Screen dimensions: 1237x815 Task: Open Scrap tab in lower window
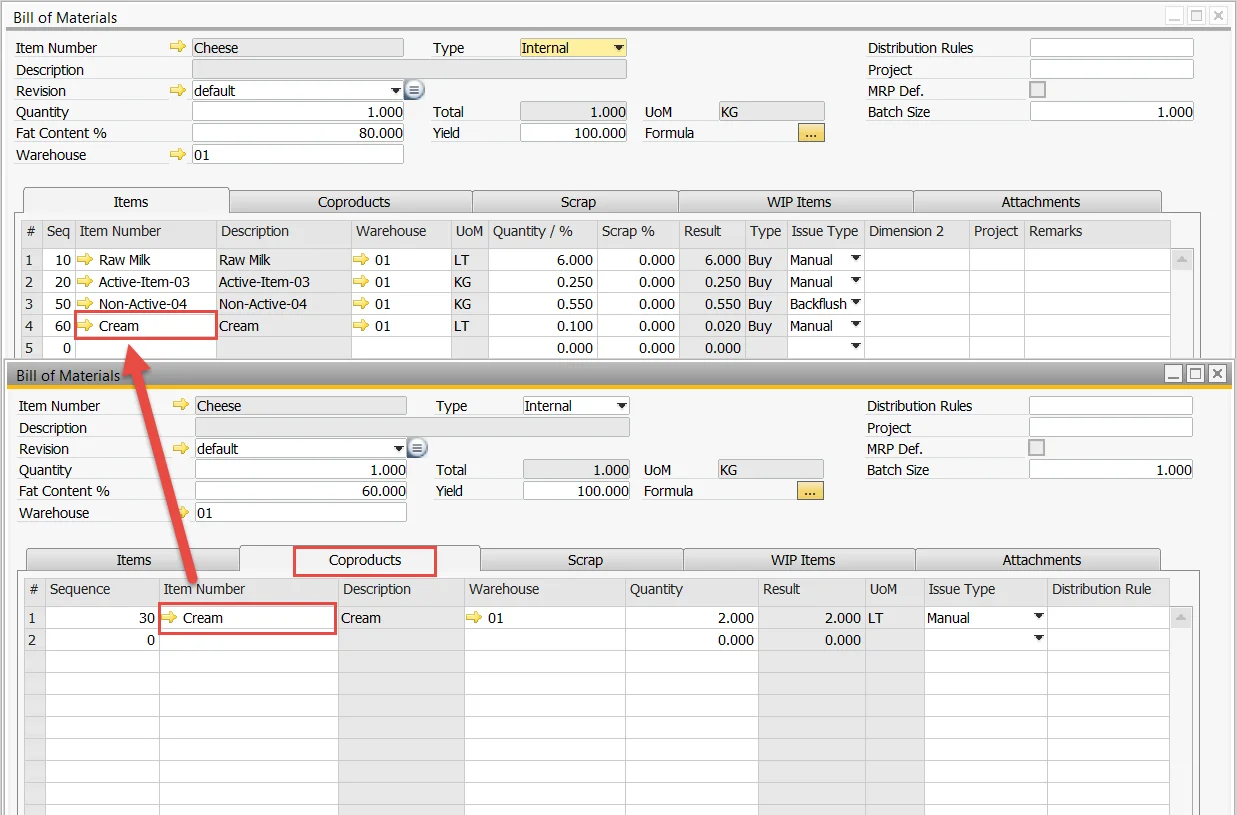(585, 560)
